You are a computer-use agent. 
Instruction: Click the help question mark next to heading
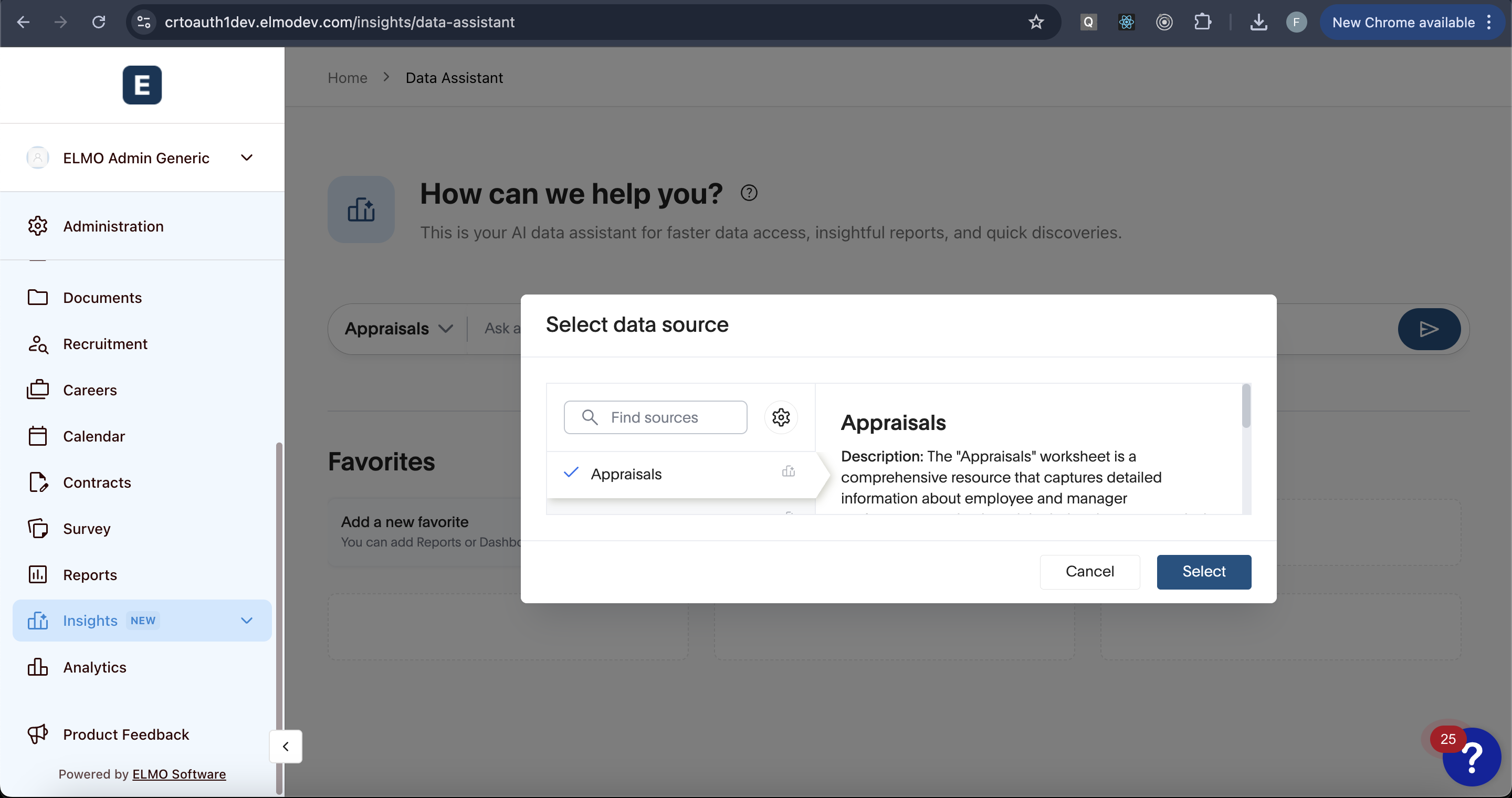tap(748, 193)
